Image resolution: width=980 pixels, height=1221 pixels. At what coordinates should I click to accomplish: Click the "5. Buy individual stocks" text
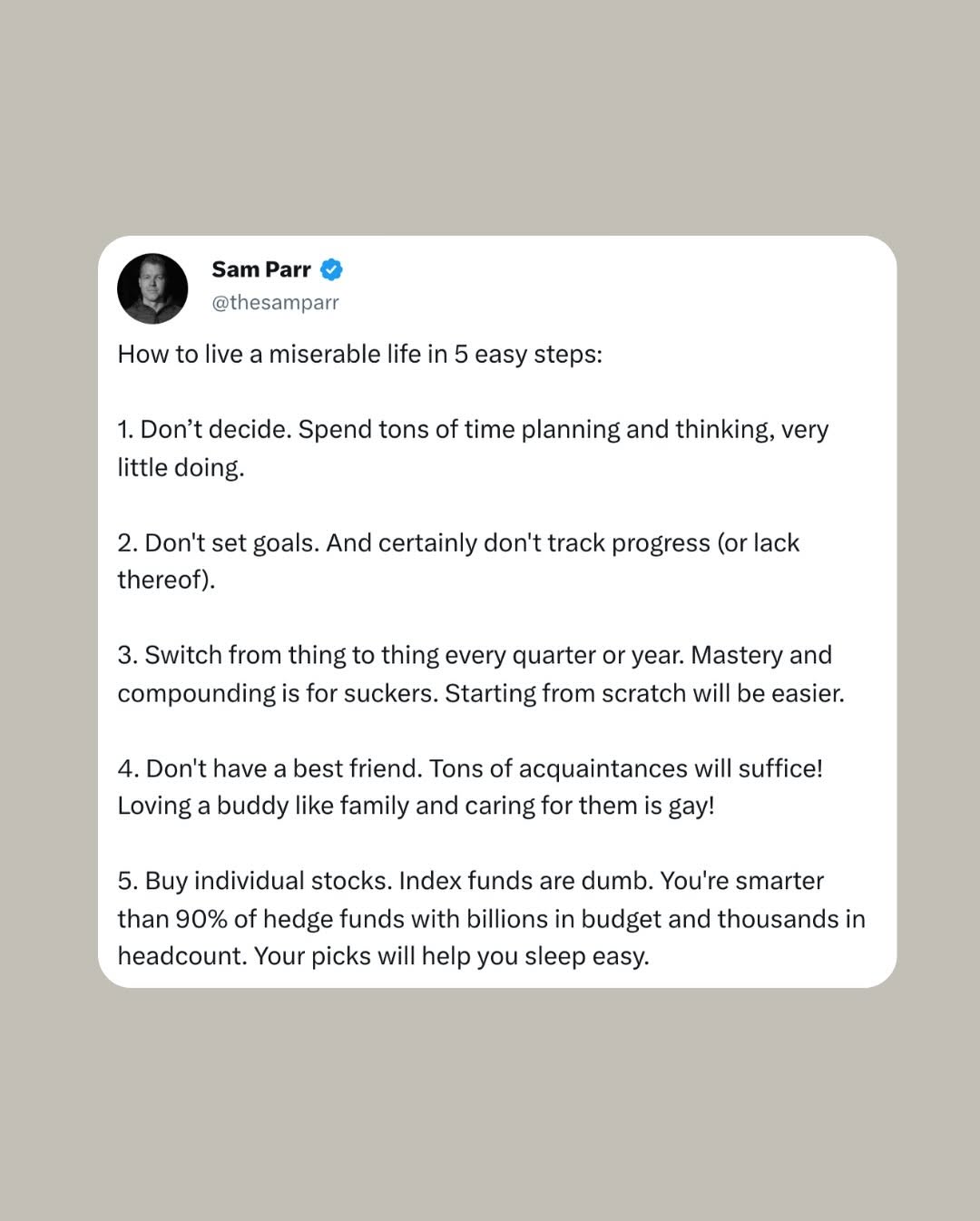pyautogui.click(x=254, y=881)
